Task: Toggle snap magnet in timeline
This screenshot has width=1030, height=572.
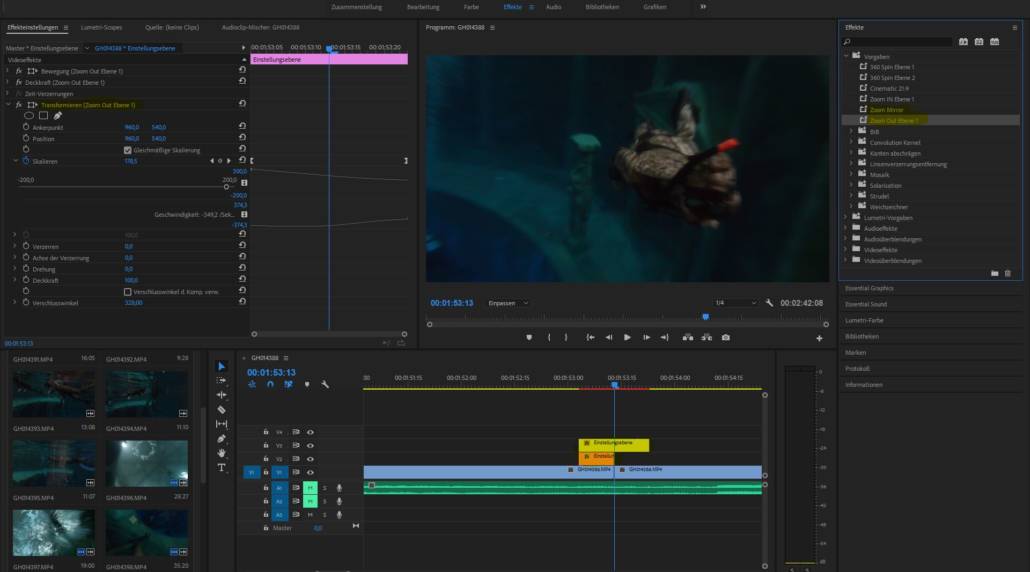Action: 270,384
